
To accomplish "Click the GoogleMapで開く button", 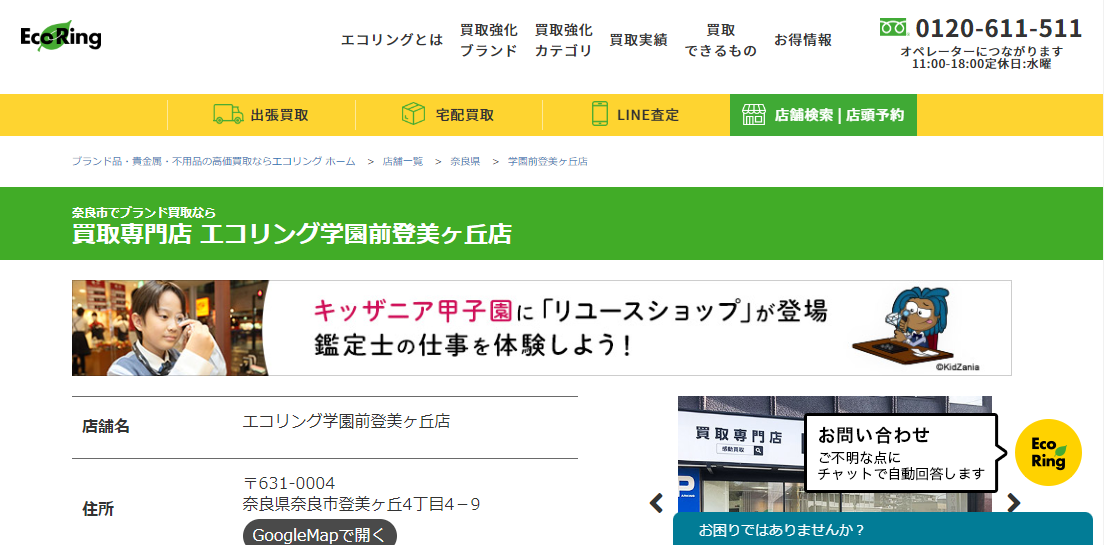I will point(320,534).
